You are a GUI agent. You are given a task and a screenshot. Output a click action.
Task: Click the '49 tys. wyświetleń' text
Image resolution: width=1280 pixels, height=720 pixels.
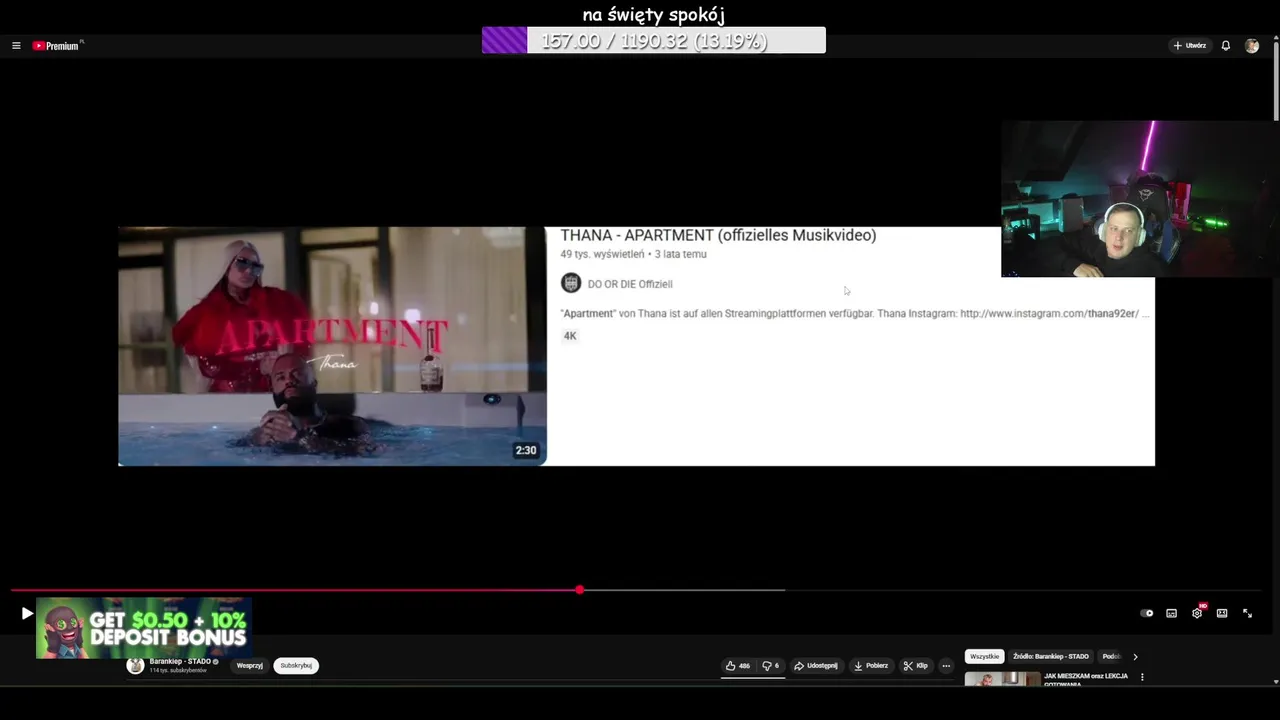tap(602, 254)
